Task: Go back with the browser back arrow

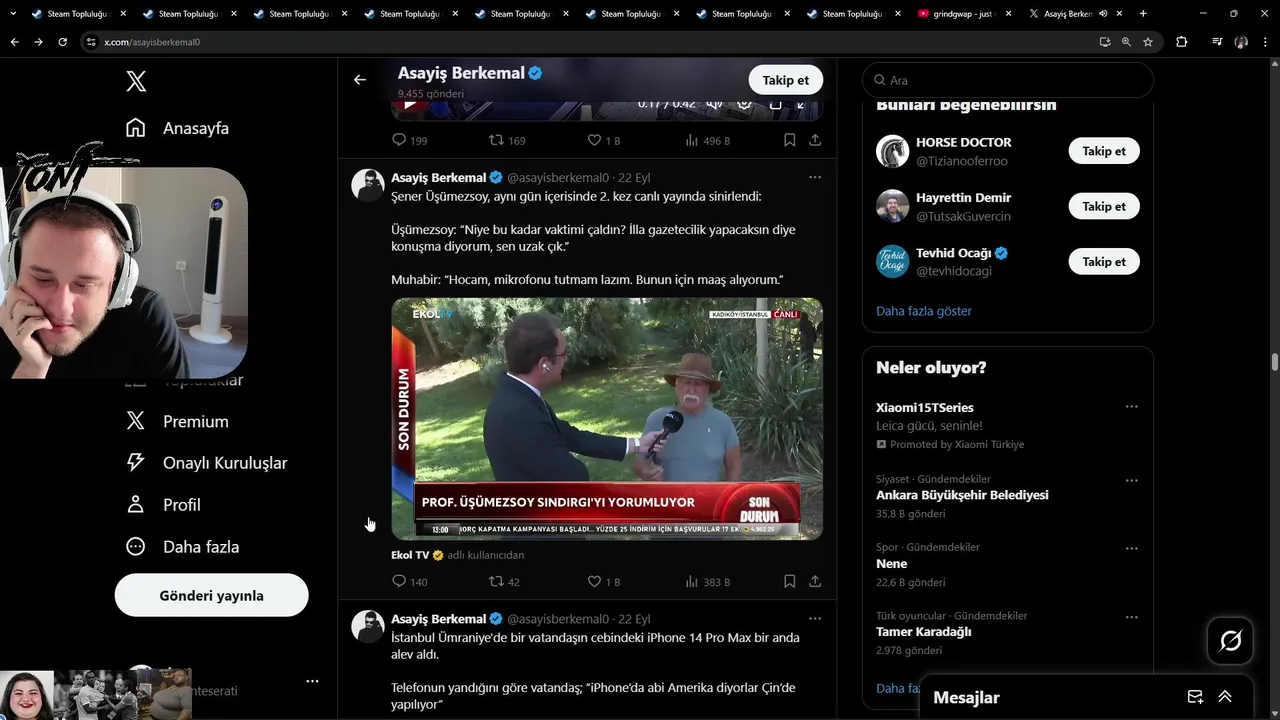Action: tap(14, 42)
